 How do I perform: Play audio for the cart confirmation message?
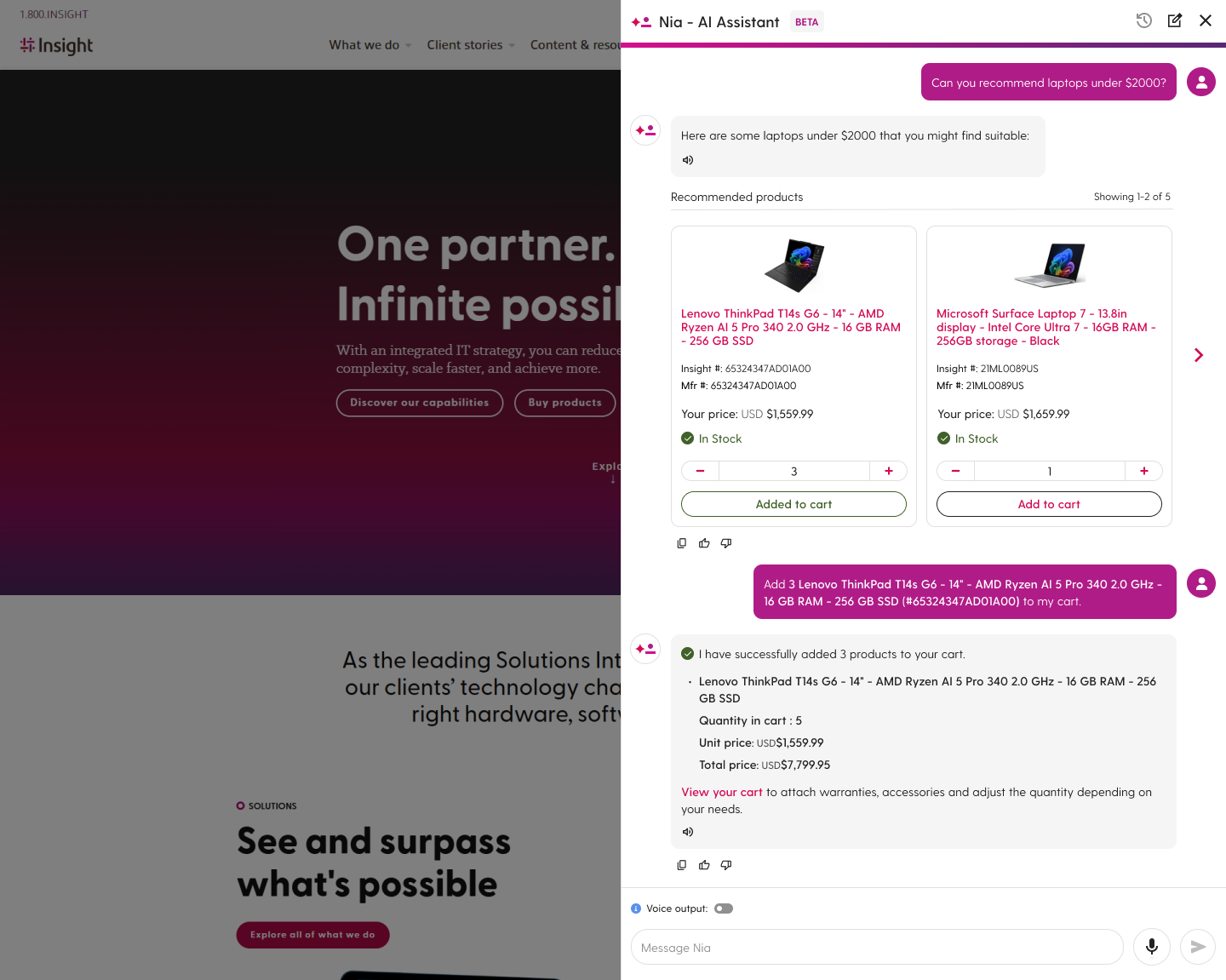(x=688, y=832)
